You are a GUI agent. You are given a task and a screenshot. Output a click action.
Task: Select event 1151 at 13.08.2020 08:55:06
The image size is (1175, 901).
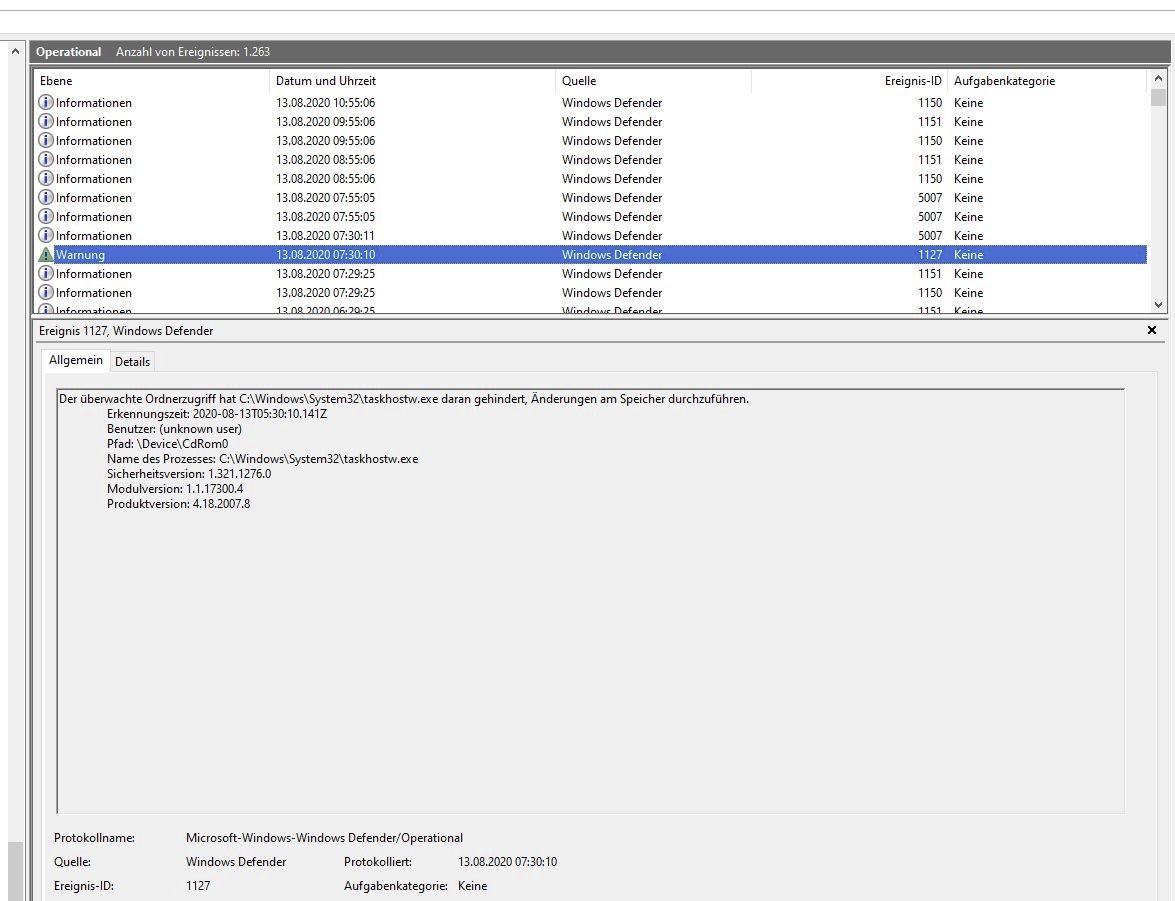(x=592, y=160)
